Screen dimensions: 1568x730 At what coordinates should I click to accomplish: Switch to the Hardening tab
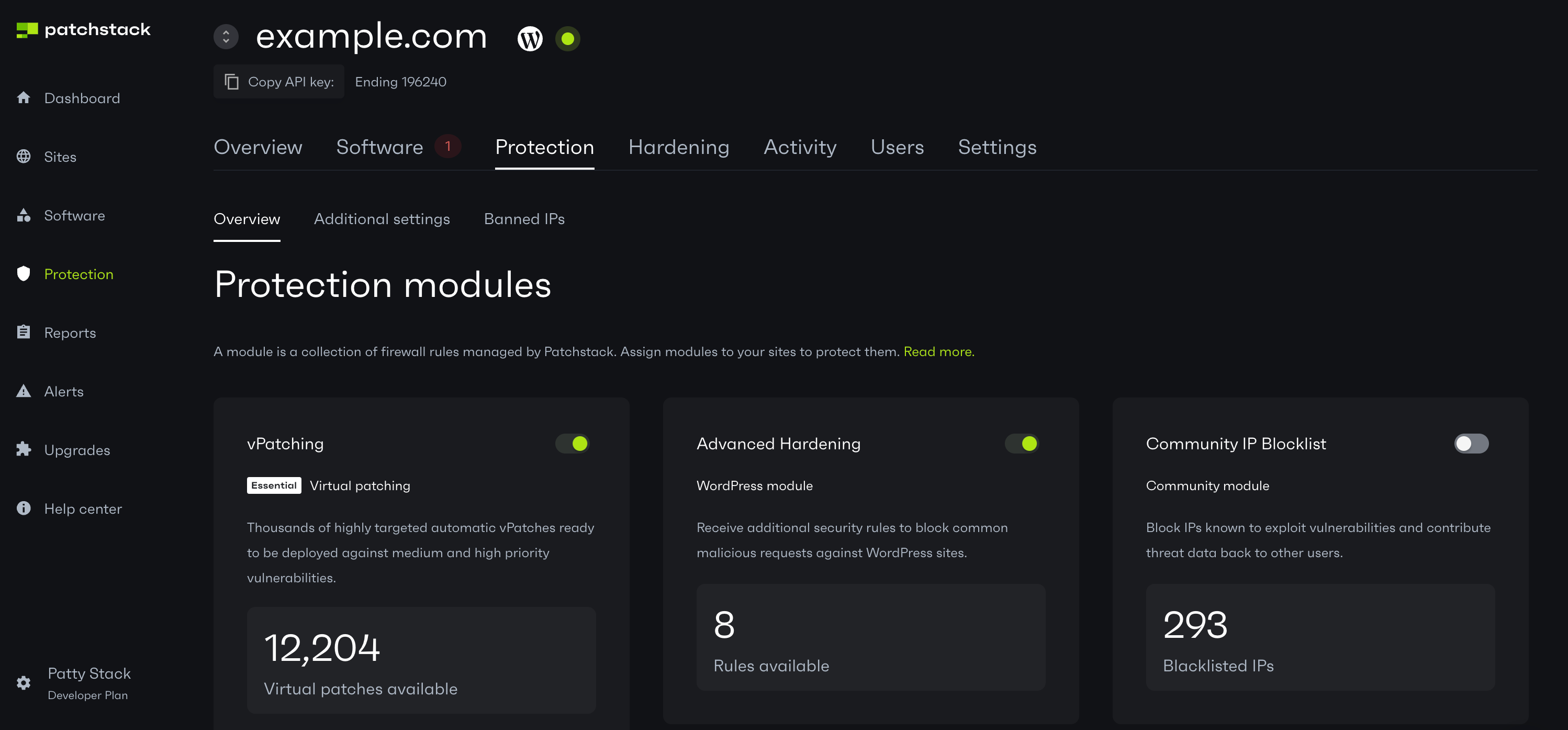point(678,147)
